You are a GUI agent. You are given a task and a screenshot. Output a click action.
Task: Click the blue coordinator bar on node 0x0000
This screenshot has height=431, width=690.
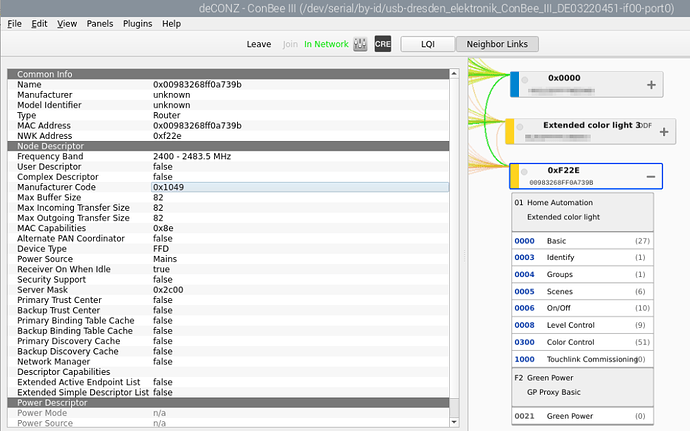(514, 85)
